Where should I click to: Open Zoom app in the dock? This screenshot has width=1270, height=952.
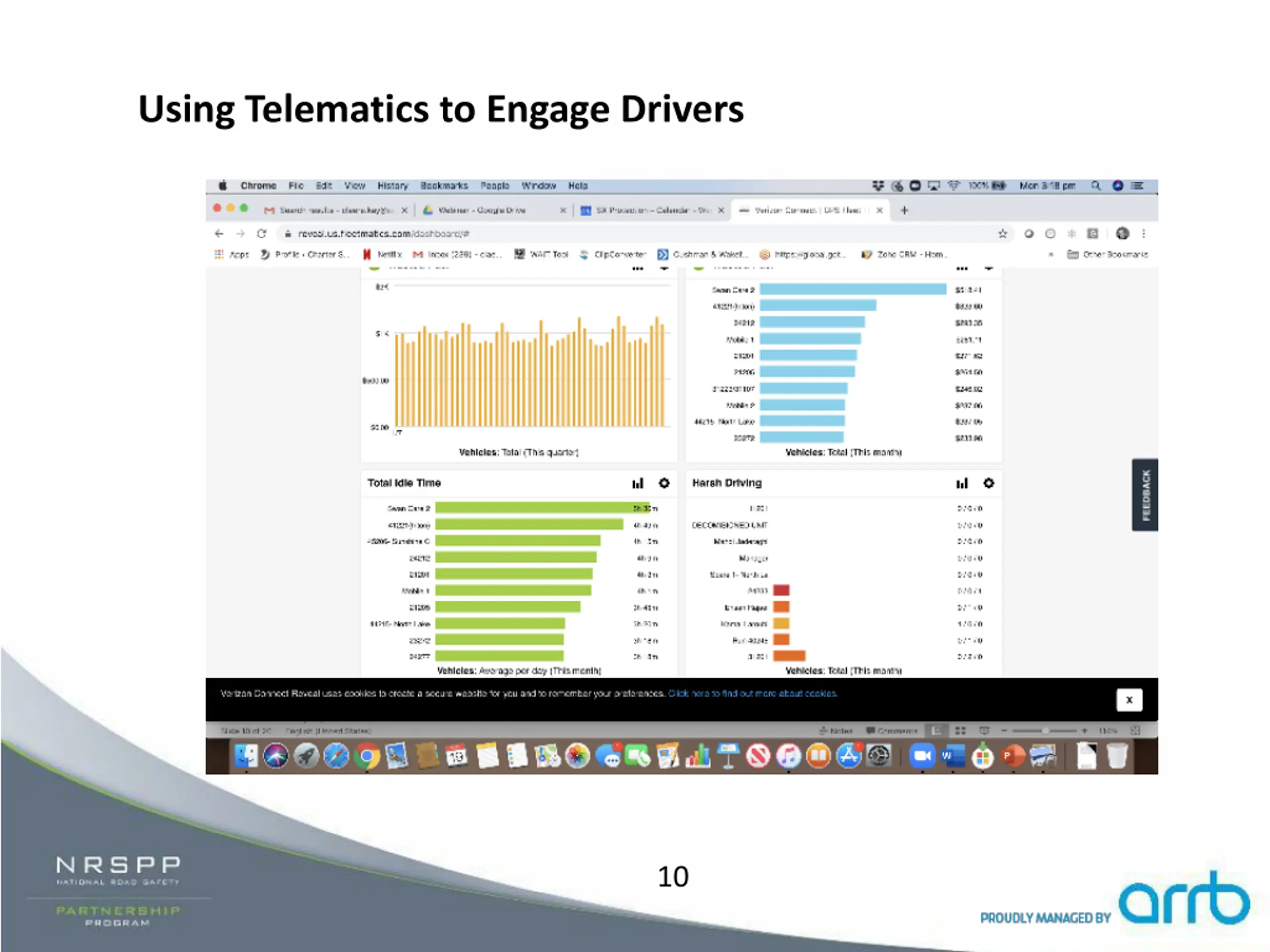[x=922, y=756]
